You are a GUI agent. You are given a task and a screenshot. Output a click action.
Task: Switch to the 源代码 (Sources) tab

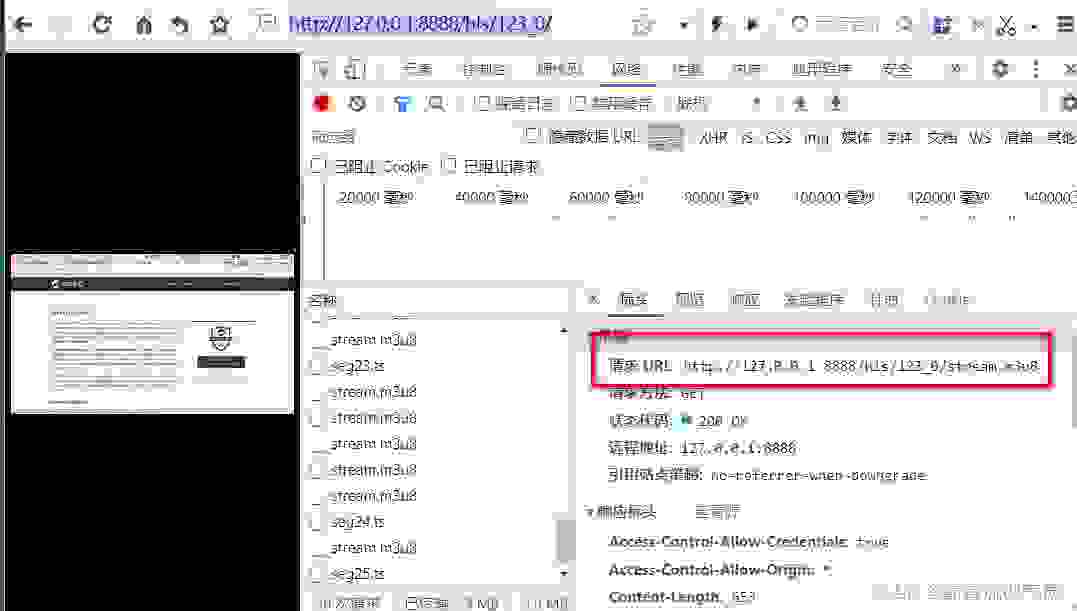(x=559, y=69)
